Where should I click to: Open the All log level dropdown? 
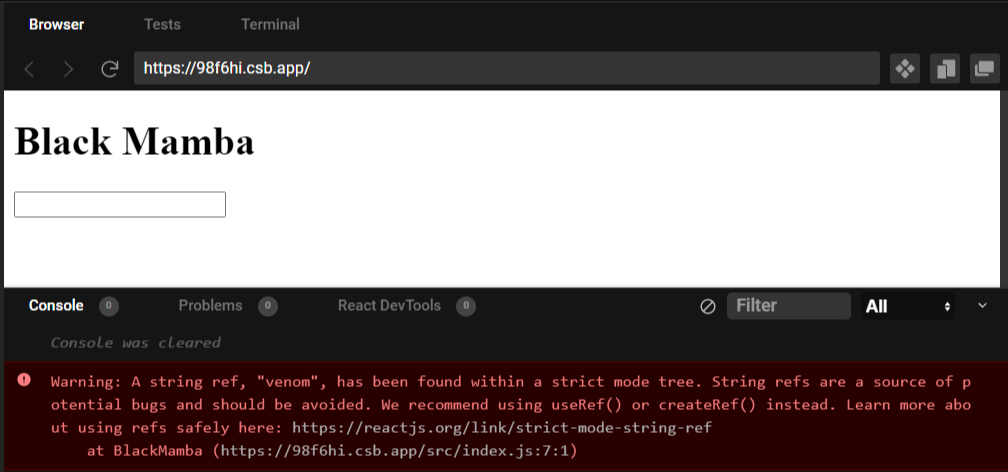pyautogui.click(x=908, y=306)
